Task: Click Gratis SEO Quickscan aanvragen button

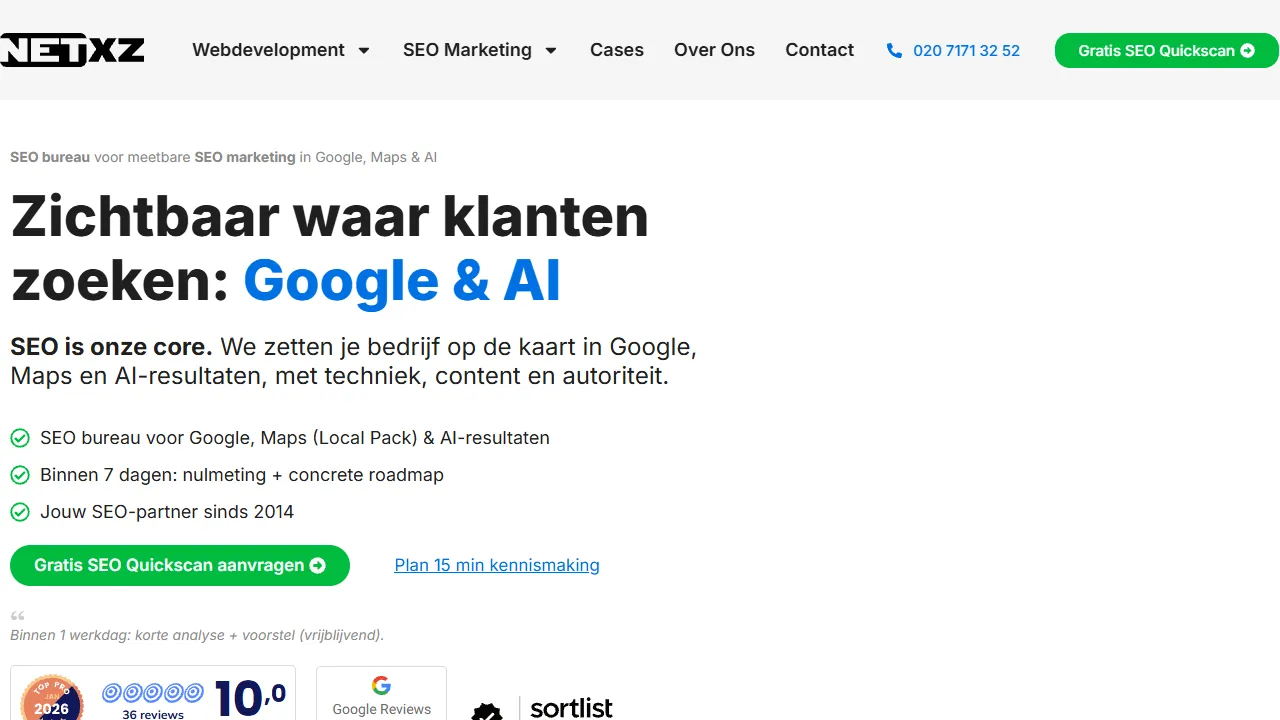Action: pos(180,565)
